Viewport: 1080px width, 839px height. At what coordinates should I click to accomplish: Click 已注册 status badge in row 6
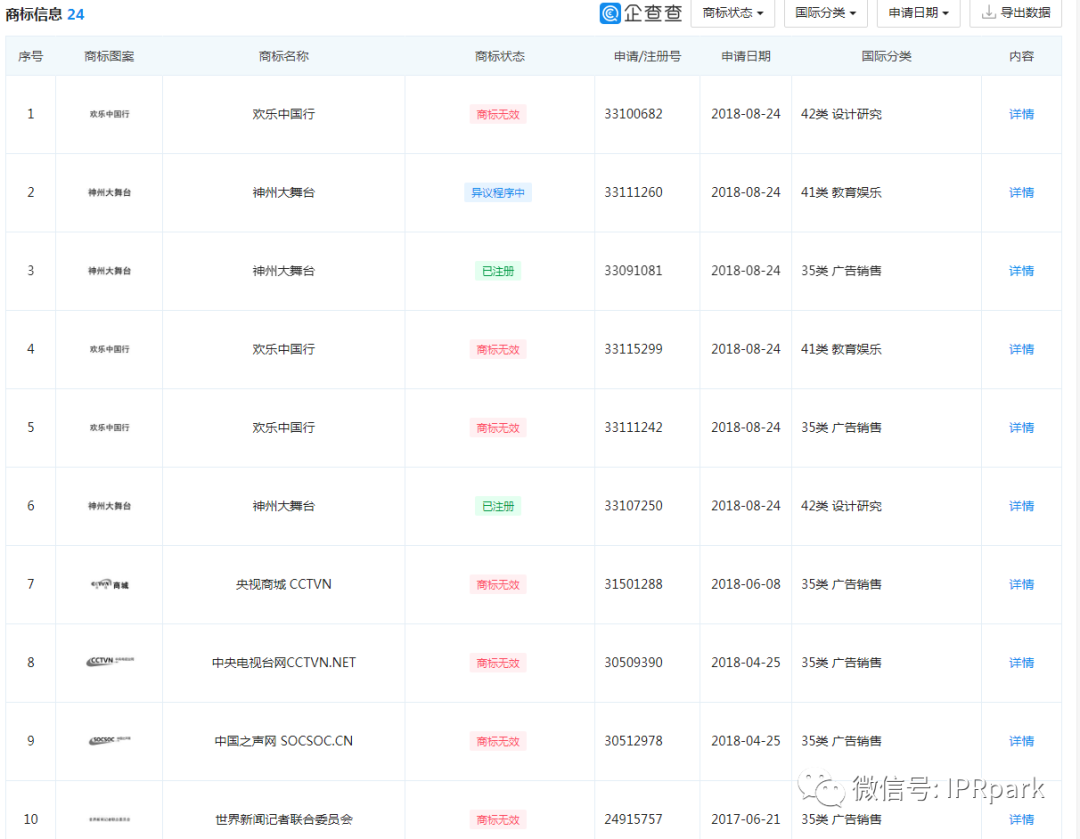tap(498, 506)
